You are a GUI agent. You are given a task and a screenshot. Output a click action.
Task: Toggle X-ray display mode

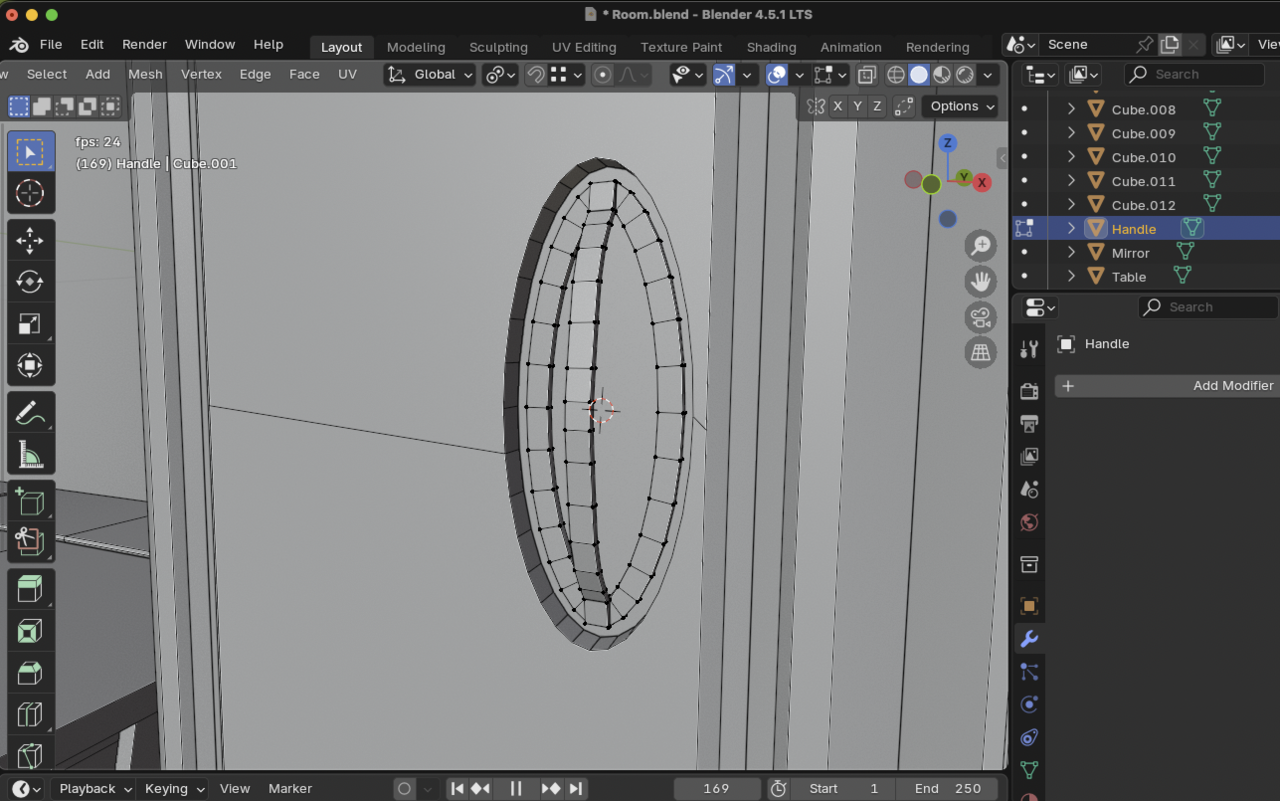pyautogui.click(x=867, y=75)
